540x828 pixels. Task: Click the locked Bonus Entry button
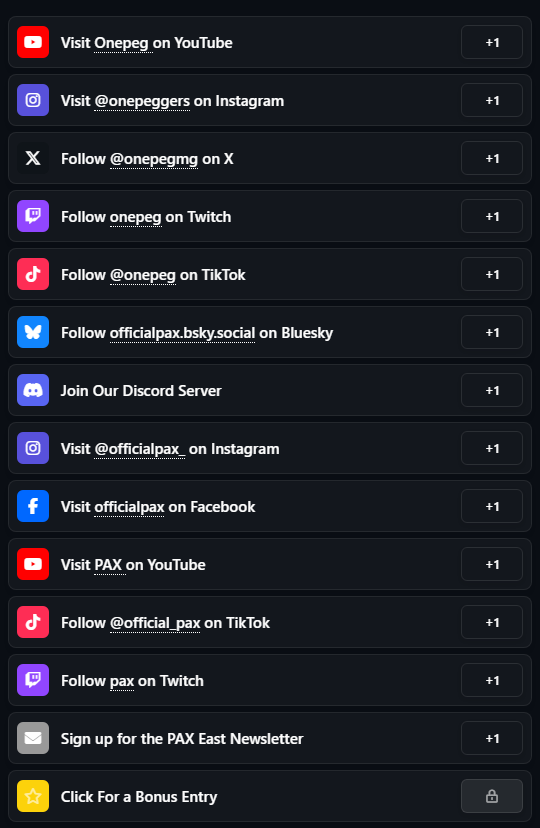click(x=492, y=796)
